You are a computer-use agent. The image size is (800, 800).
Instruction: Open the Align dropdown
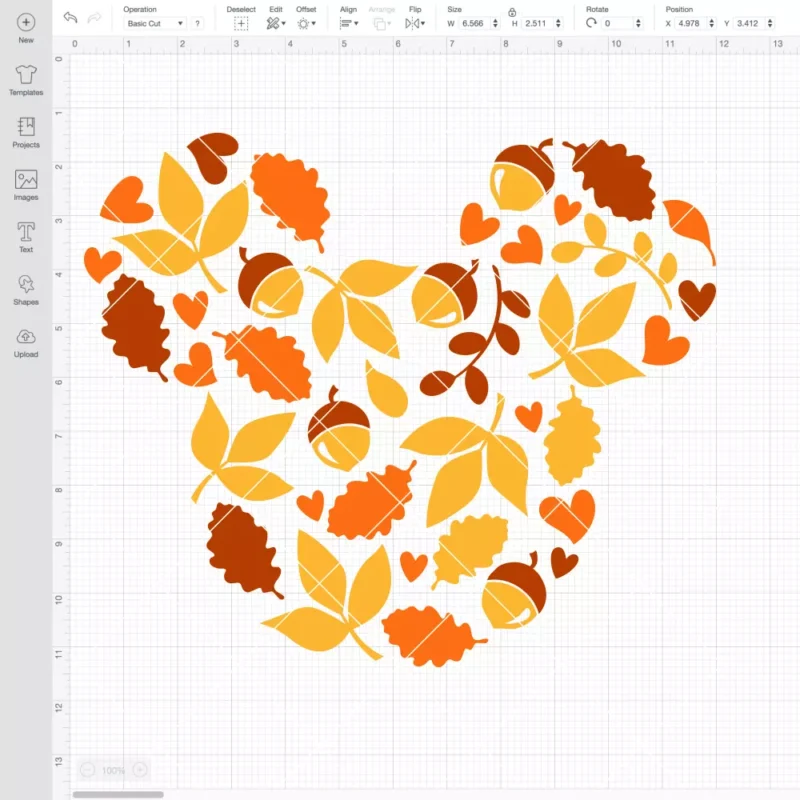349,23
